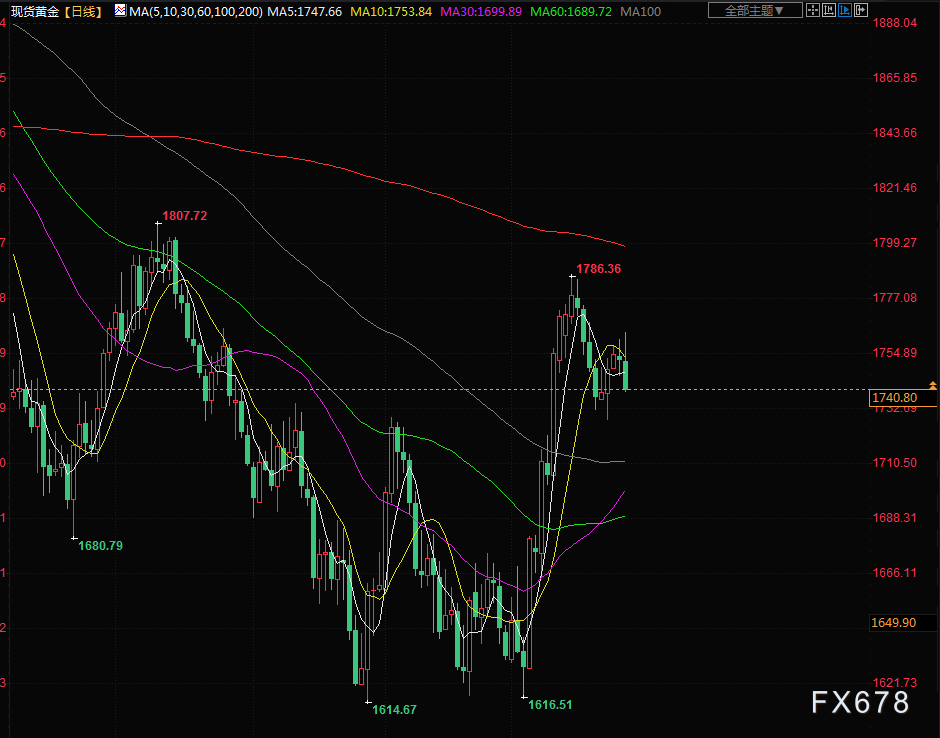Click the 1777.08 axis price label
Image resolution: width=940 pixels, height=738 pixels.
[894, 298]
